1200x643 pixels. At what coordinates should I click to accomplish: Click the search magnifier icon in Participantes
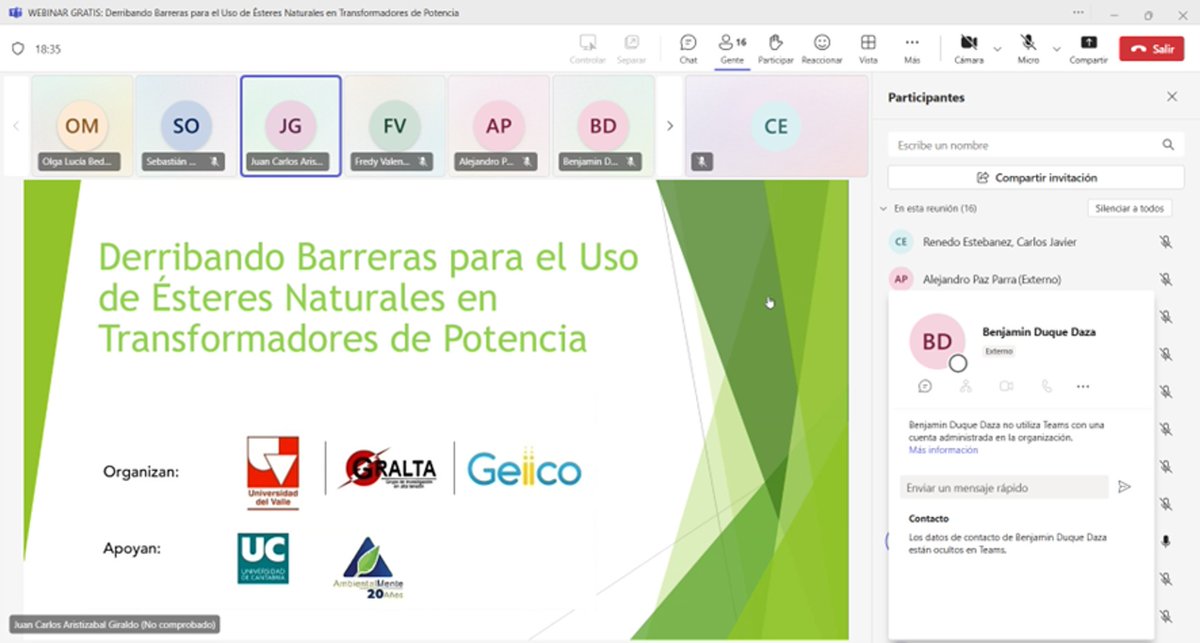tap(1168, 145)
